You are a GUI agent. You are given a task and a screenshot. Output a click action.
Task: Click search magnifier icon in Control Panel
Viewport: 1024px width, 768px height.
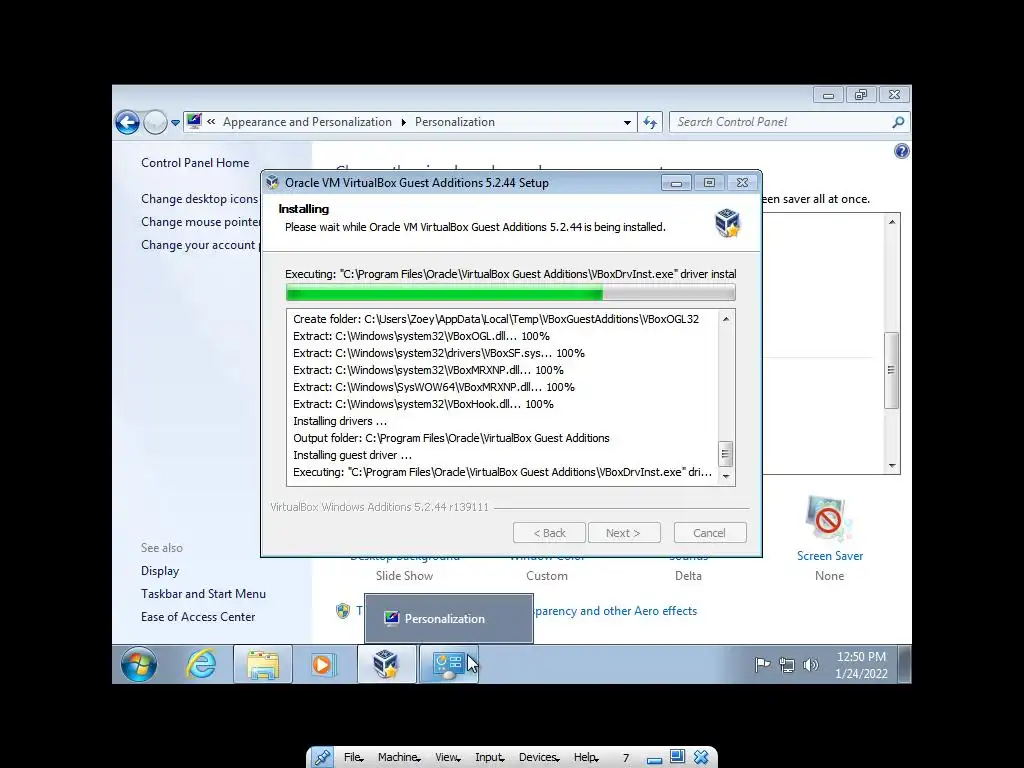click(899, 122)
